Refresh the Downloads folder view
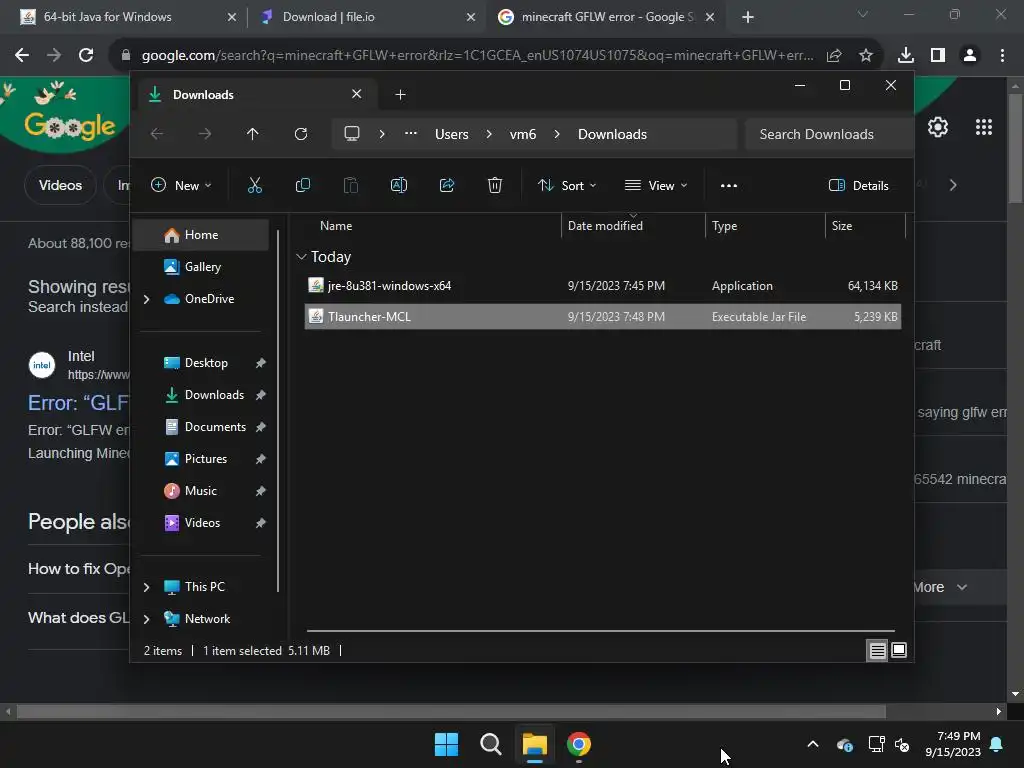Image resolution: width=1024 pixels, height=768 pixels. [x=300, y=134]
